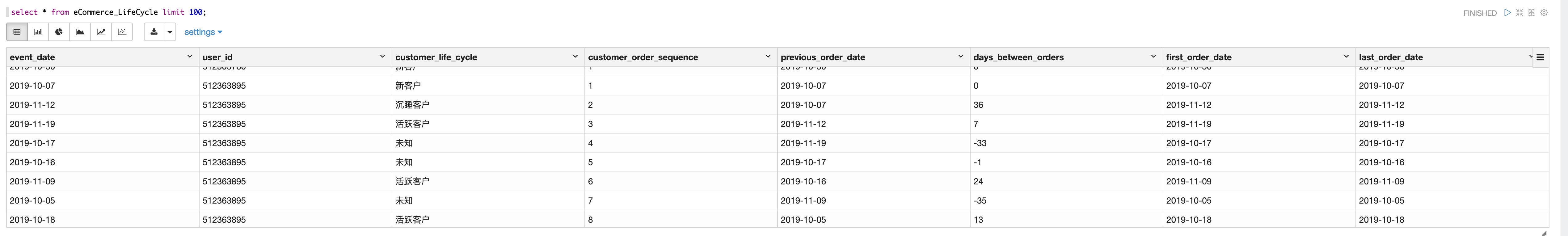Show results as pie chart
Image resolution: width=1568 pixels, height=236 pixels.
click(x=59, y=32)
